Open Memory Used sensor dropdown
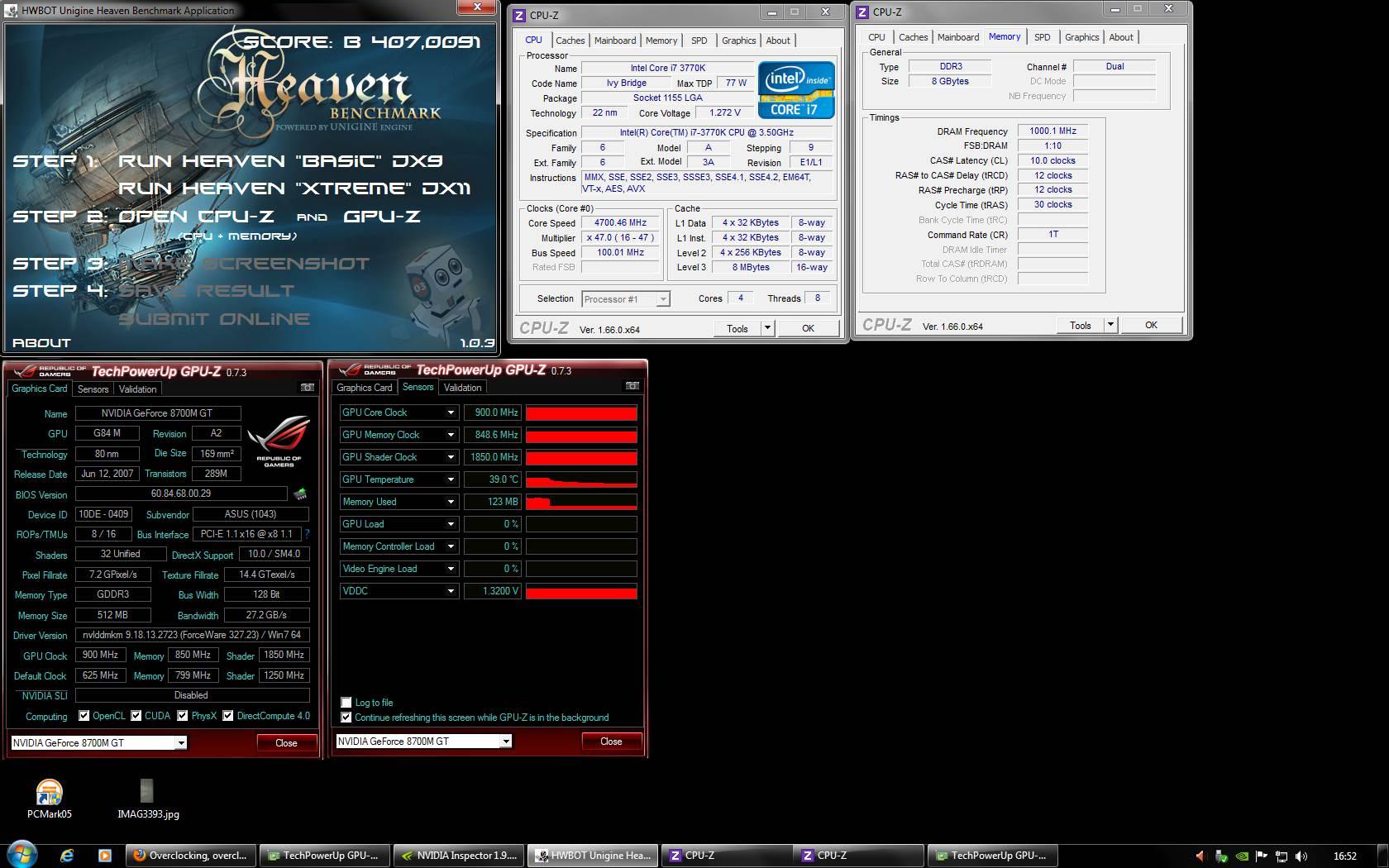1389x868 pixels. coord(451,502)
